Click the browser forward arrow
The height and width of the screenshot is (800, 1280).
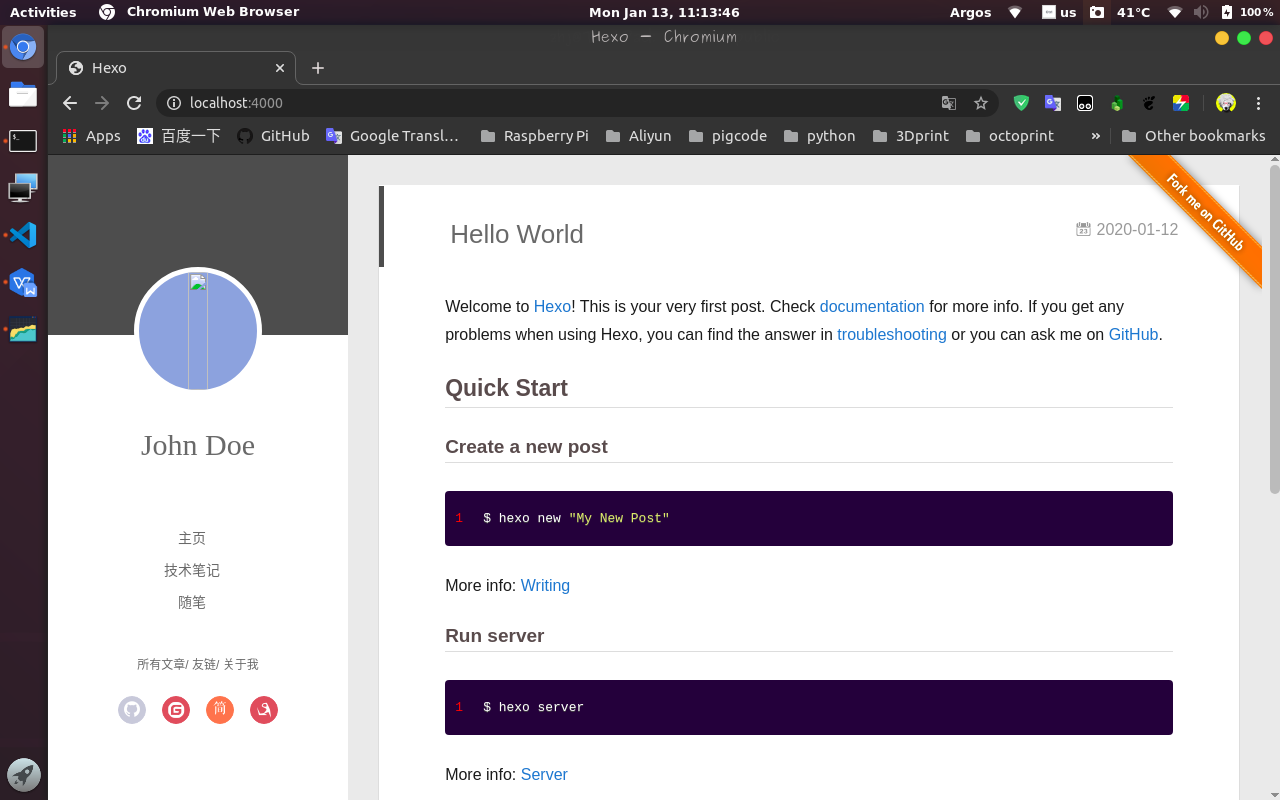pyautogui.click(x=102, y=103)
